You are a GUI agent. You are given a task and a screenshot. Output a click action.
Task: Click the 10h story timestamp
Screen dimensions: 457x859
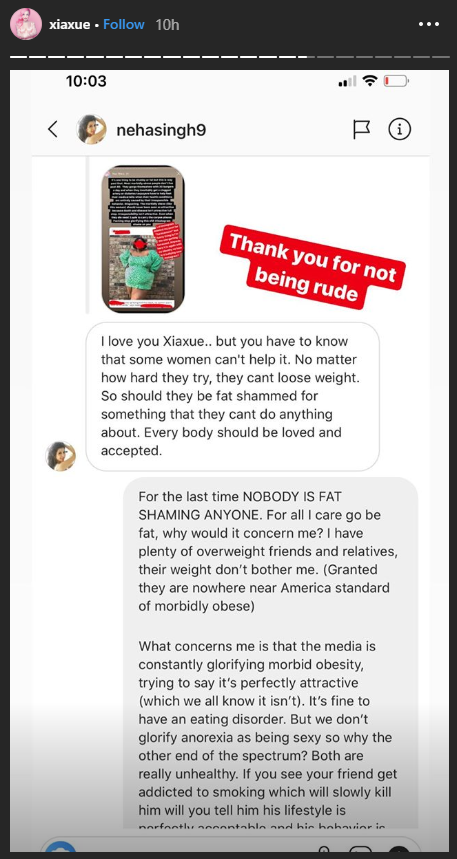[x=167, y=25]
